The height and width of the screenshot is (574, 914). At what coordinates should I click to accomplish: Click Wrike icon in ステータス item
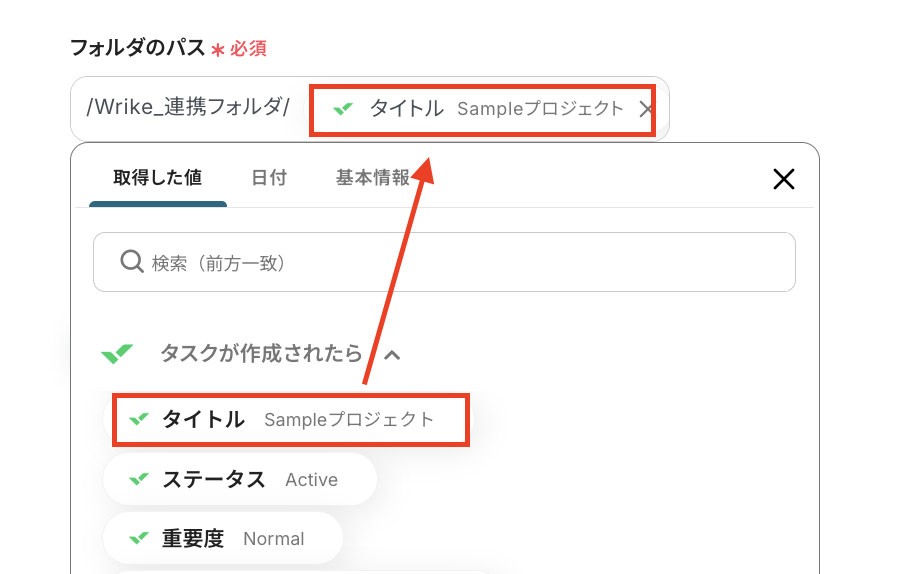pyautogui.click(x=139, y=479)
